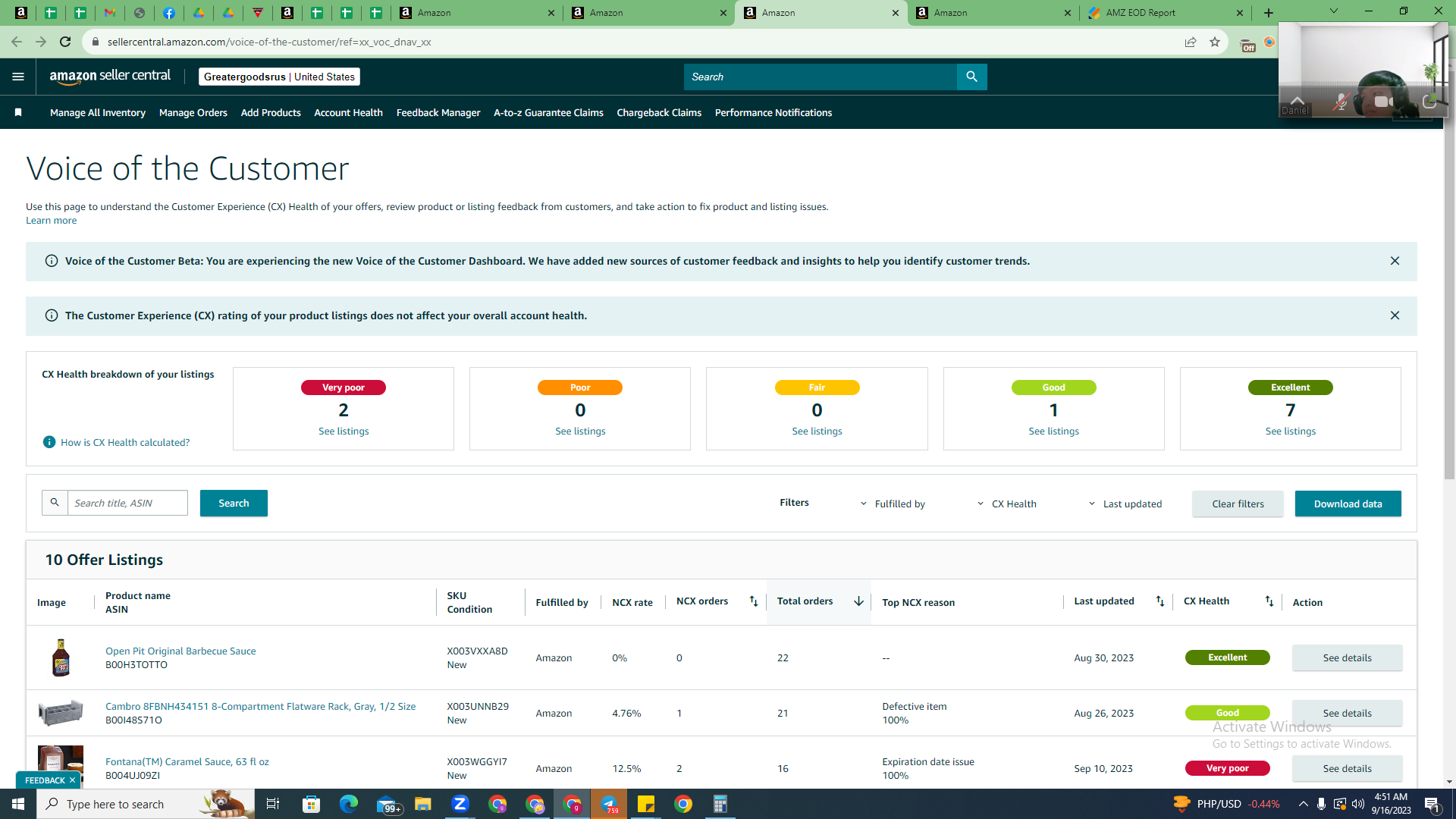The image size is (1456, 819).
Task: Launch Microsoft Edge from the taskbar
Action: [x=348, y=804]
